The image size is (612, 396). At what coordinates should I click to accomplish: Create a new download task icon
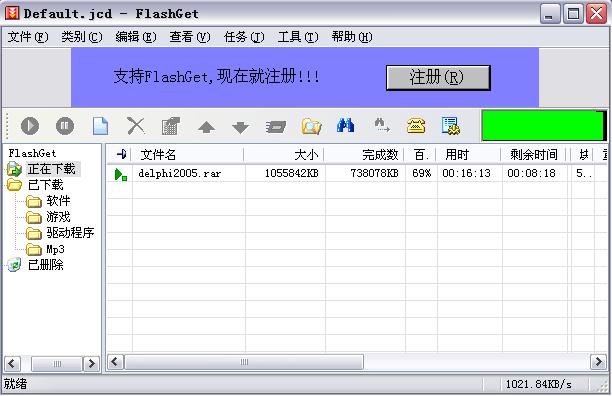click(x=100, y=126)
